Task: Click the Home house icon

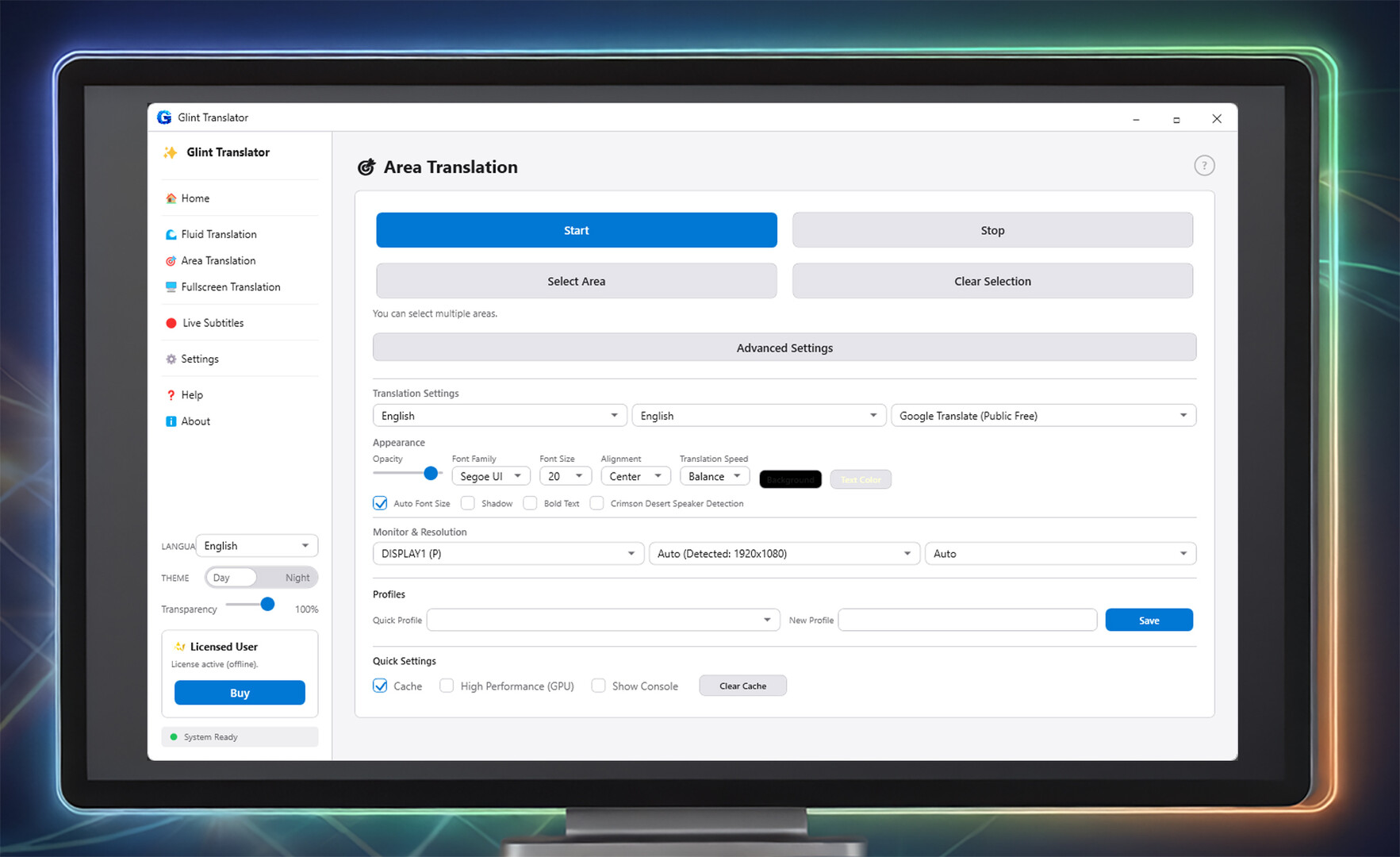Action: click(171, 198)
